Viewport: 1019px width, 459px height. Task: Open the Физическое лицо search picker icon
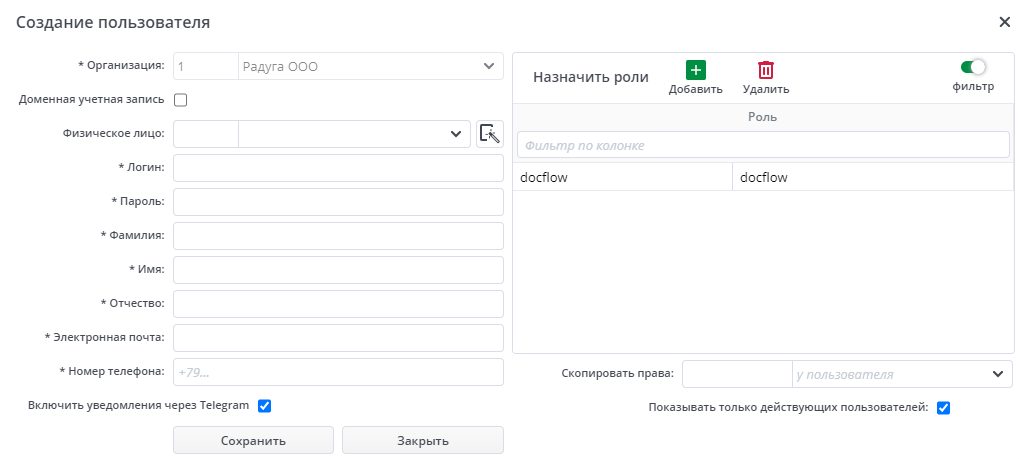pyautogui.click(x=490, y=134)
